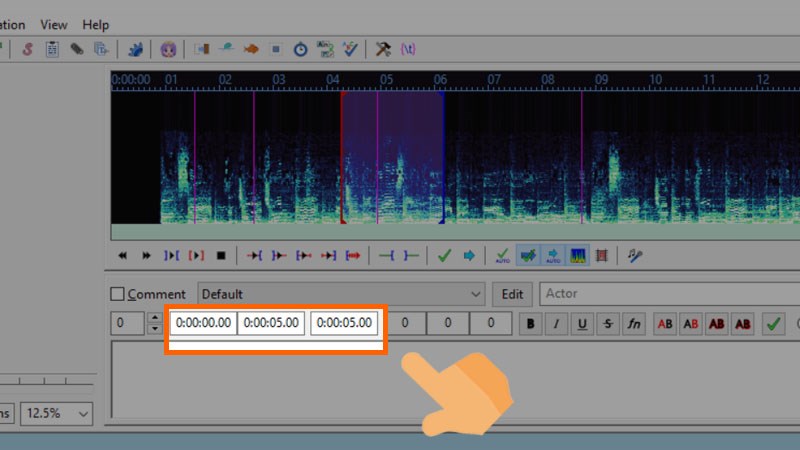Screen dimensions: 800x450
Task: Open the Timing Post-Processor (clock icon)
Action: [x=301, y=49]
